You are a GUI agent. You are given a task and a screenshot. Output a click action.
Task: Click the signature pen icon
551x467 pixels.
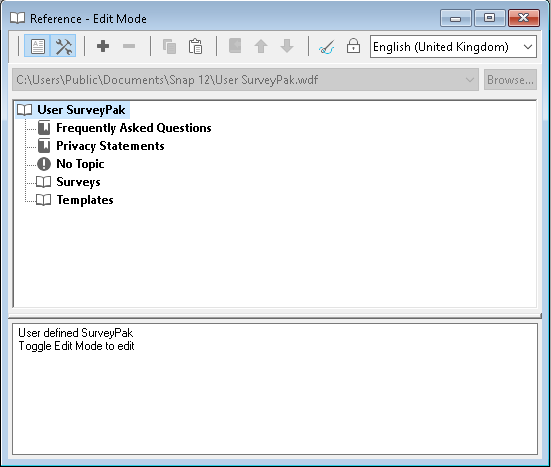point(327,46)
